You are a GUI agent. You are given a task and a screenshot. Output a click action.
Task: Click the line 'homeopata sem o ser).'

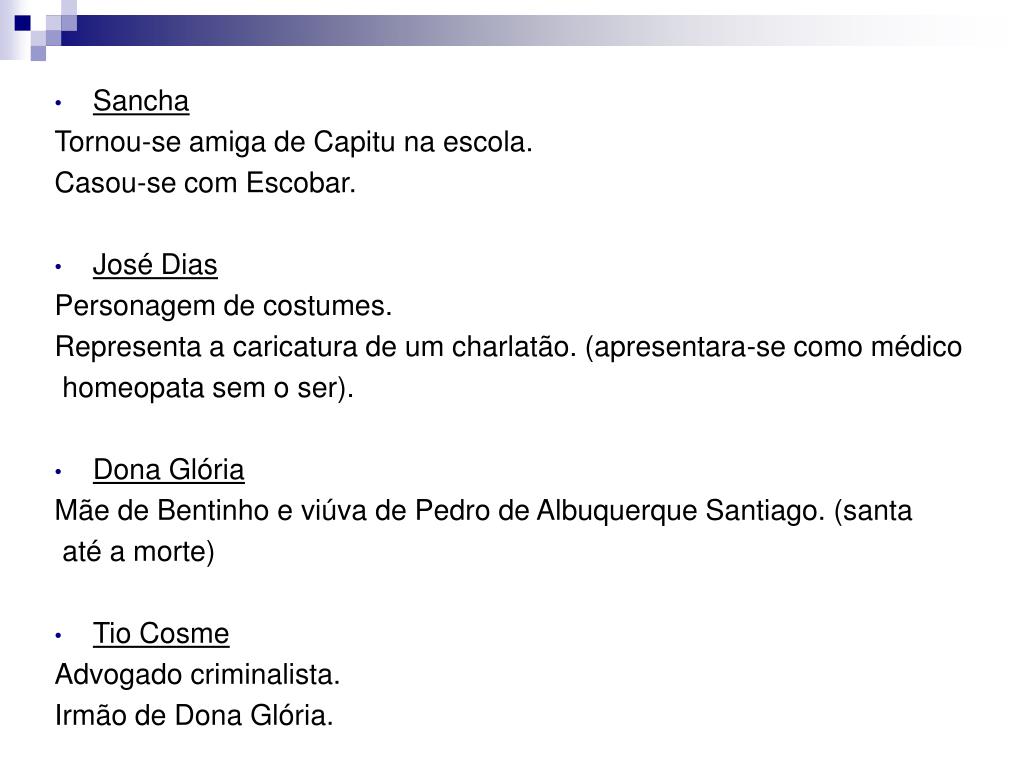pyautogui.click(x=208, y=388)
